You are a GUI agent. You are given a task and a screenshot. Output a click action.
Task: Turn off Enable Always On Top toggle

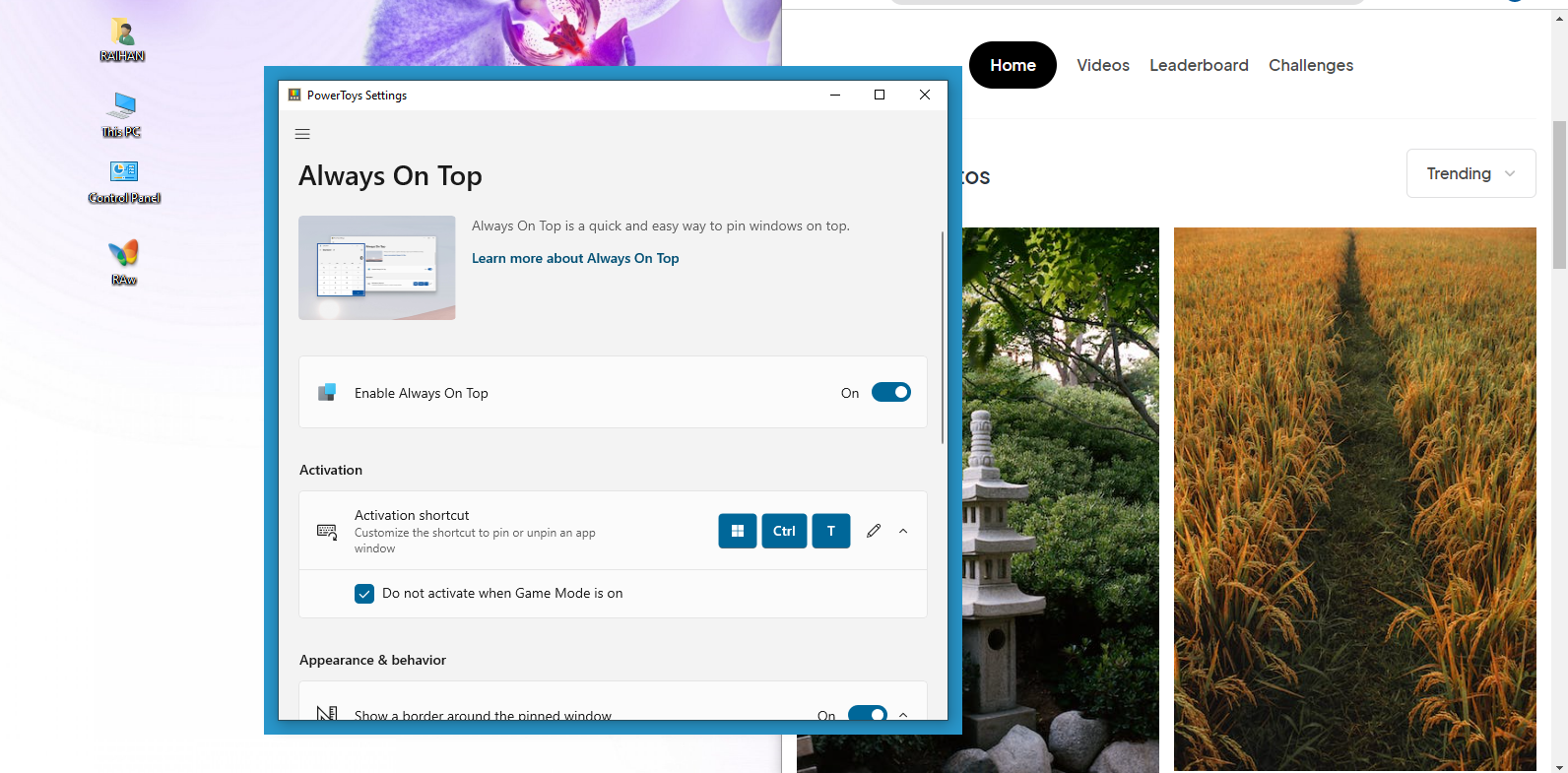[x=891, y=392]
